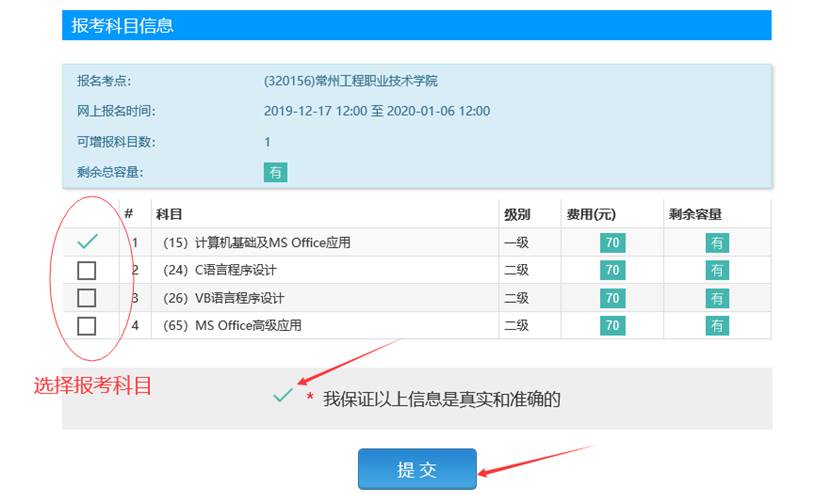This screenshot has height=494, width=831.
Task: Select the text (24) C语言程序设计
Action: (x=219, y=270)
